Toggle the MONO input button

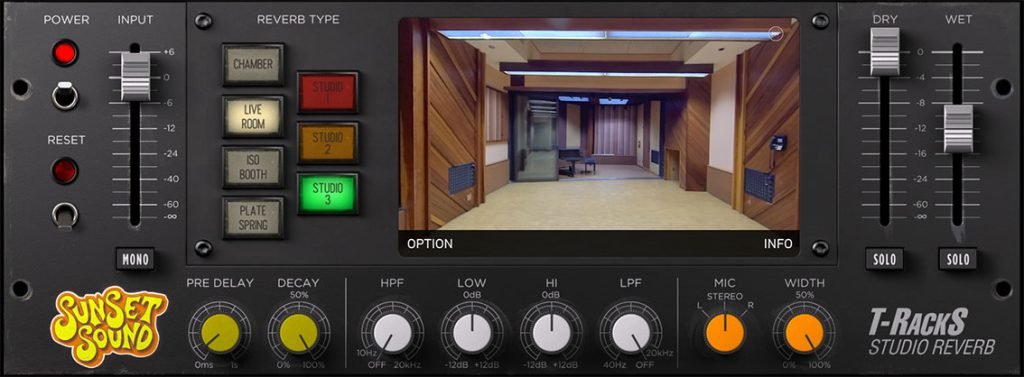point(136,259)
